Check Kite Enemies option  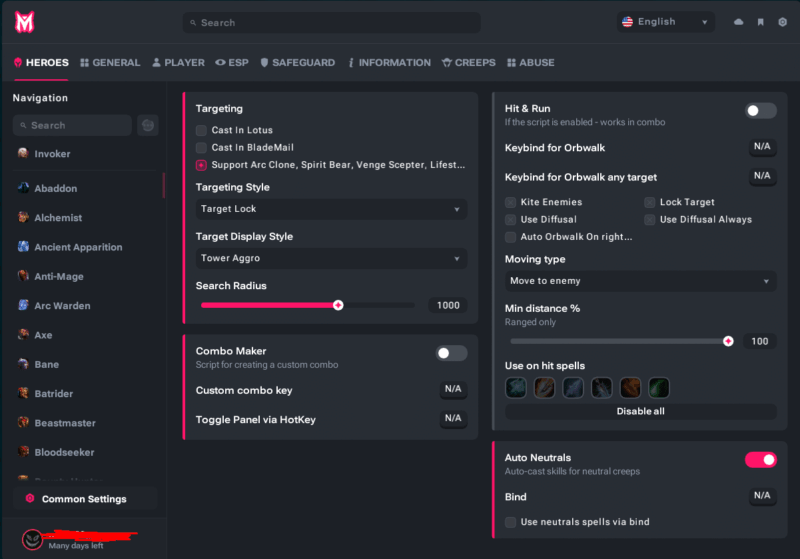tap(510, 202)
